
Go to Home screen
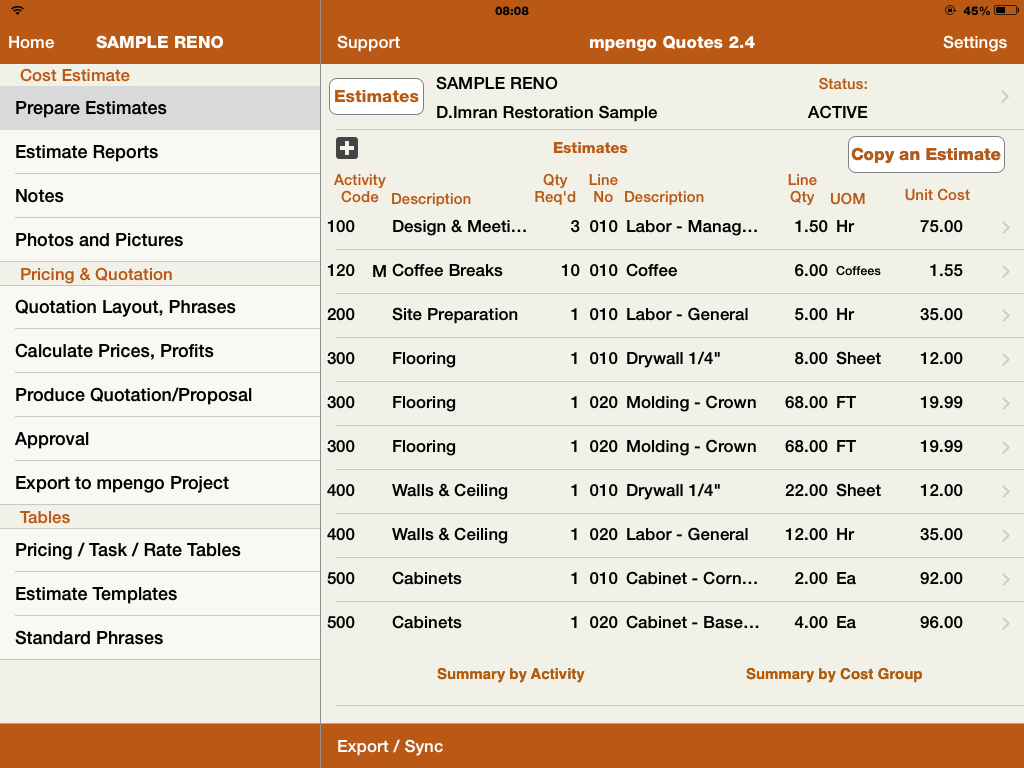coord(31,42)
